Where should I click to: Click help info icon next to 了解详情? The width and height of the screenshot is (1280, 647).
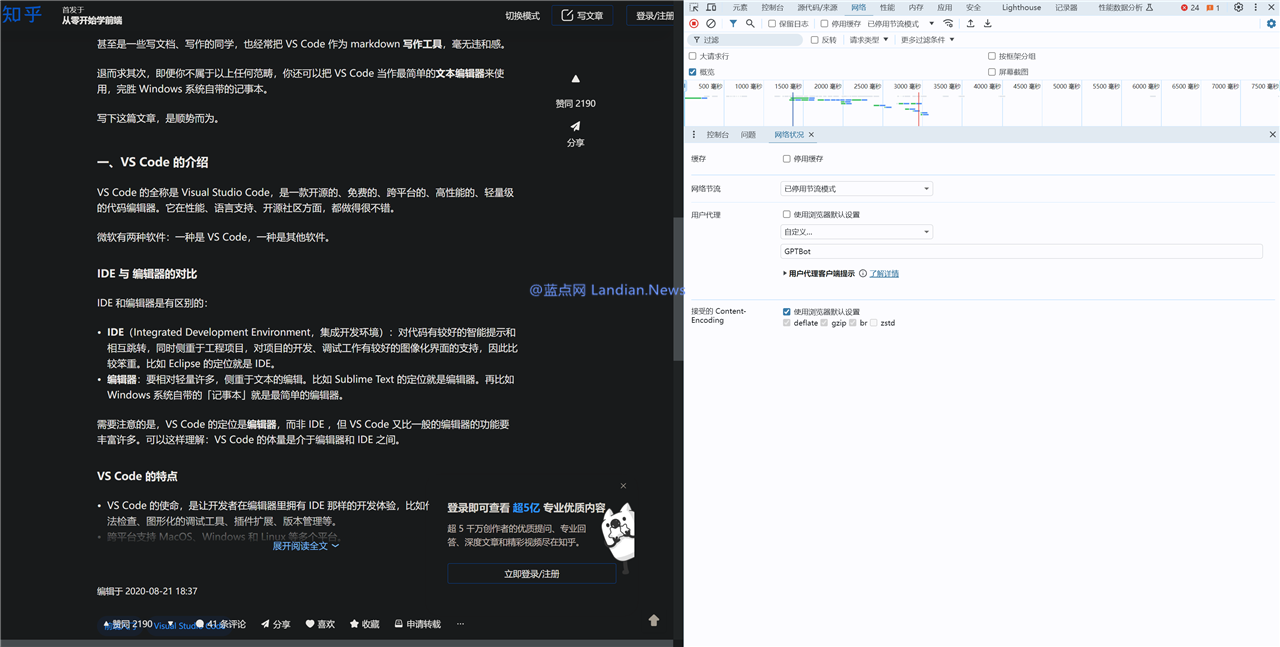coord(863,273)
